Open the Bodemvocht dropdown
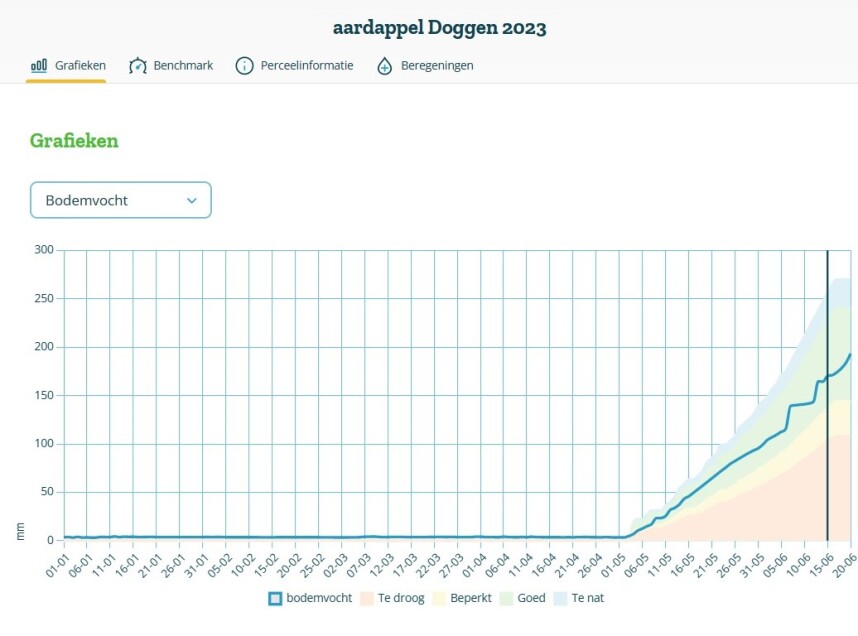Image resolution: width=858 pixels, height=636 pixels. 120,200
